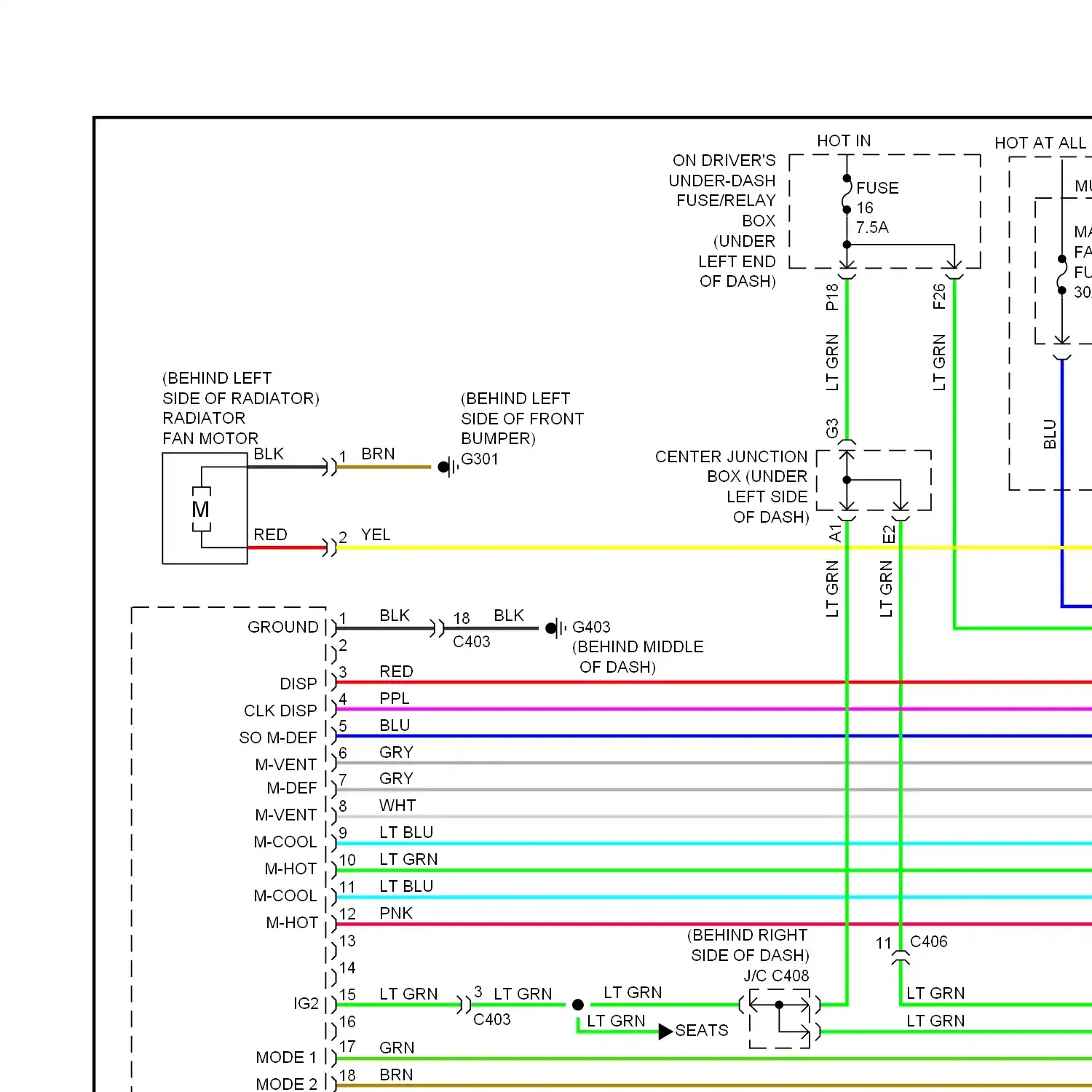
Task: Click the "J/C C408" label
Action: click(x=776, y=976)
